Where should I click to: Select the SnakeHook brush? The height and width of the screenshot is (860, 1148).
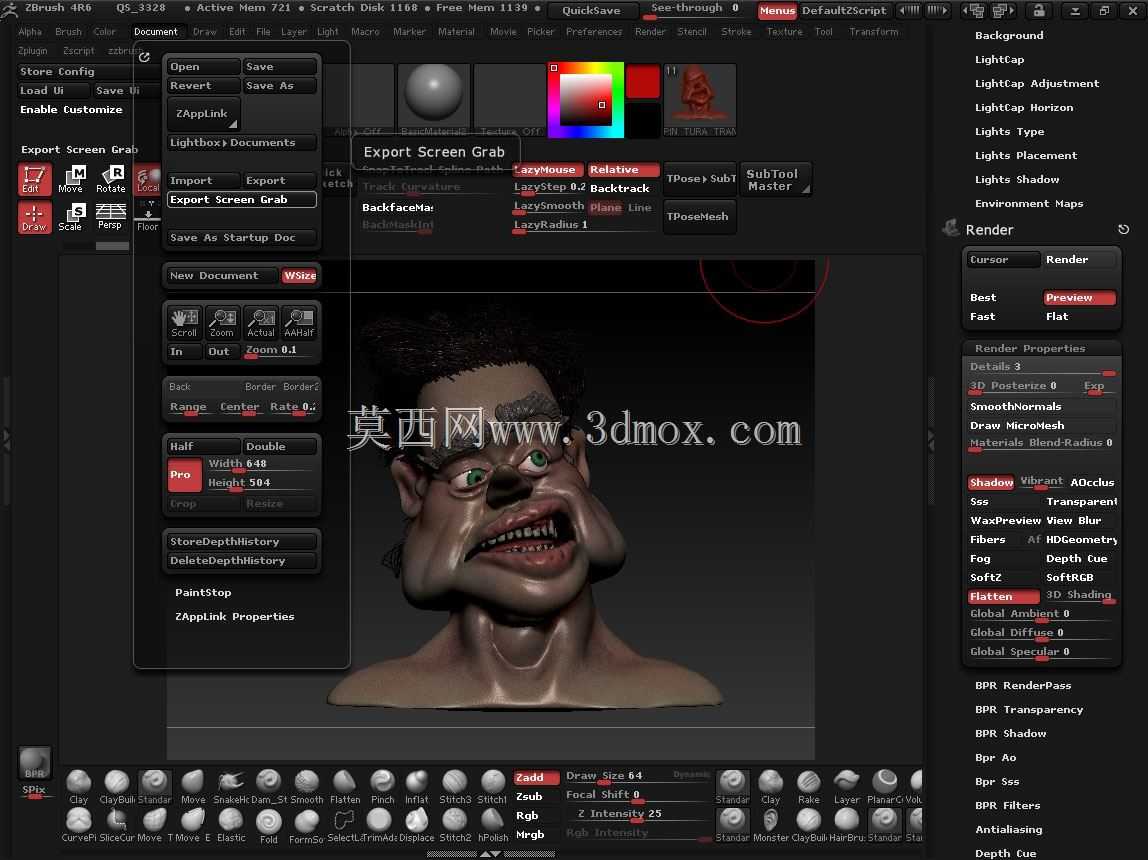(231, 787)
